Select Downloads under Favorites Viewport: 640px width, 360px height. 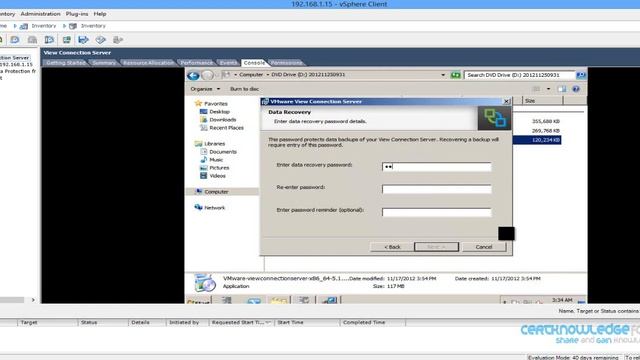pyautogui.click(x=222, y=120)
